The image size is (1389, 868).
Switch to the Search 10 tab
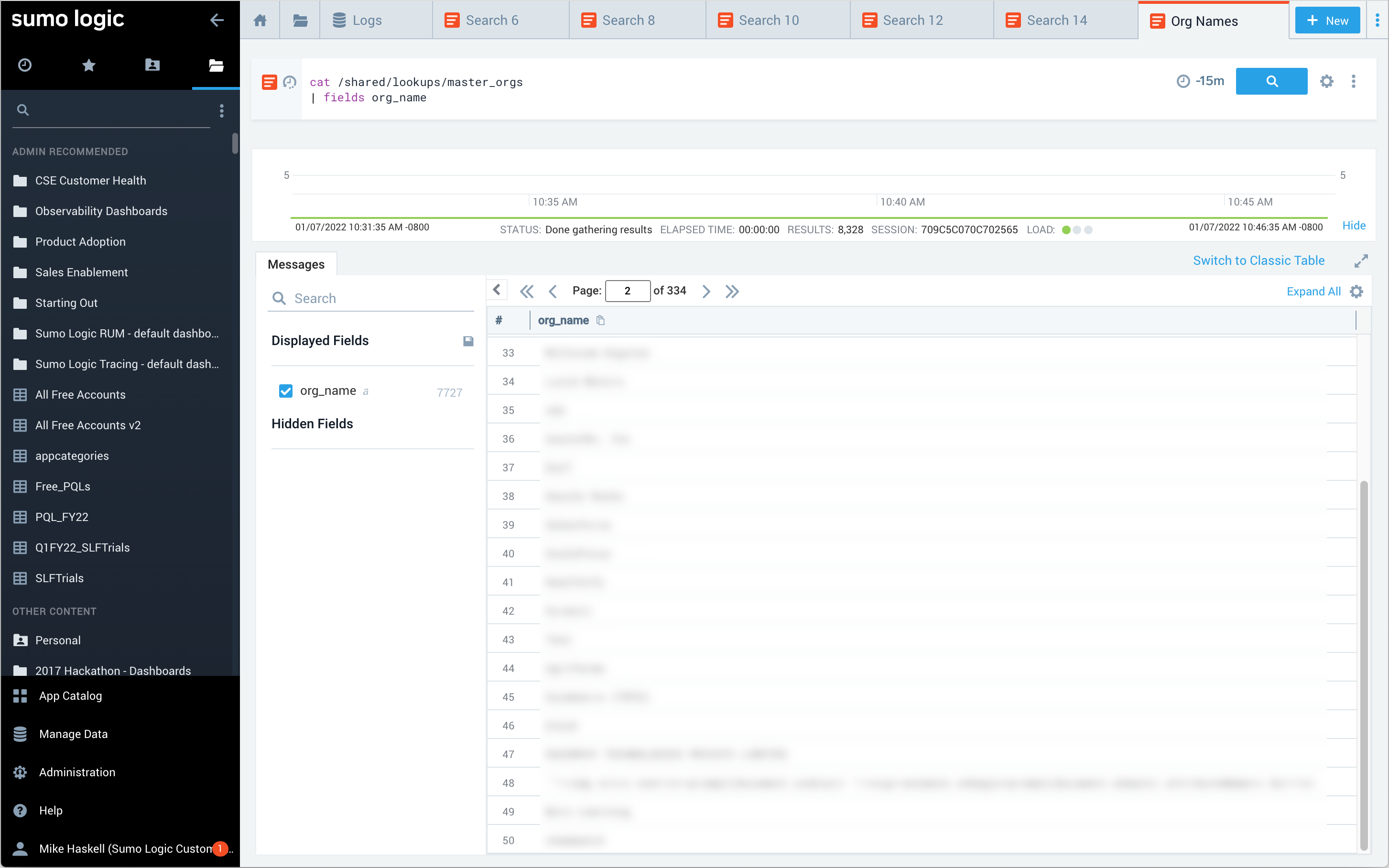[x=768, y=21]
